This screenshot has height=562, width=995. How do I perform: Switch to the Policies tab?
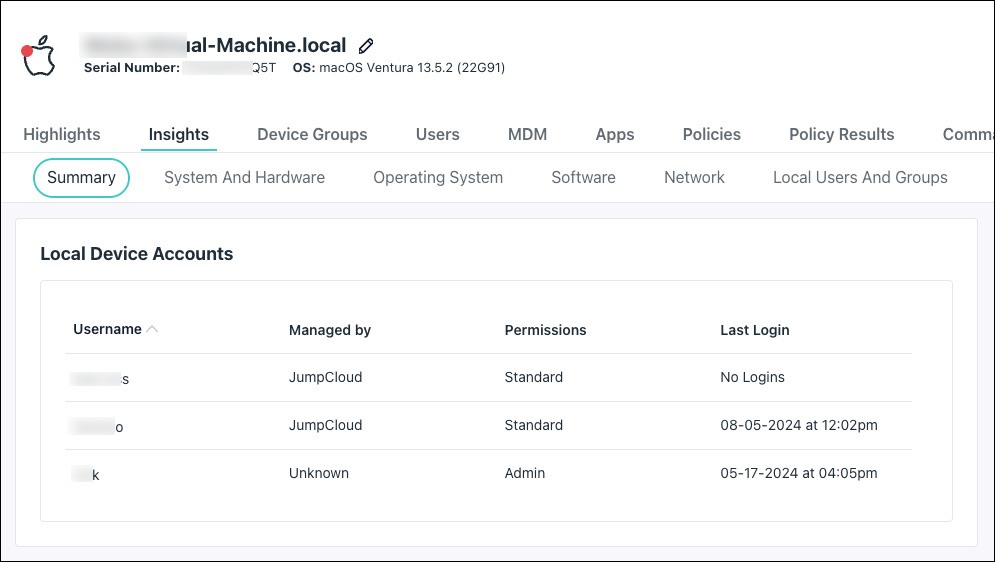point(712,134)
